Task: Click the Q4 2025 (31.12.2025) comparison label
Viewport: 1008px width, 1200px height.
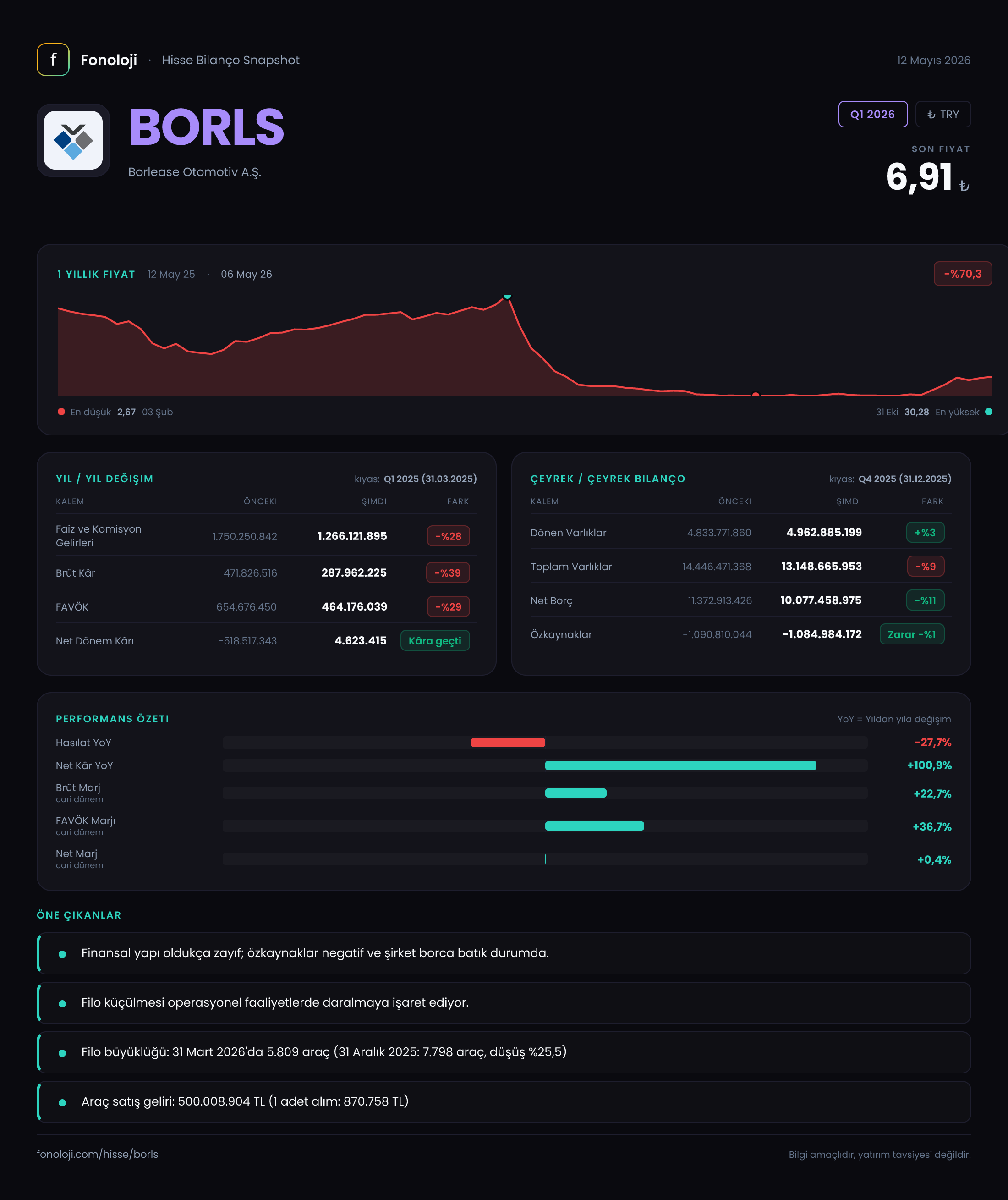Action: [904, 479]
